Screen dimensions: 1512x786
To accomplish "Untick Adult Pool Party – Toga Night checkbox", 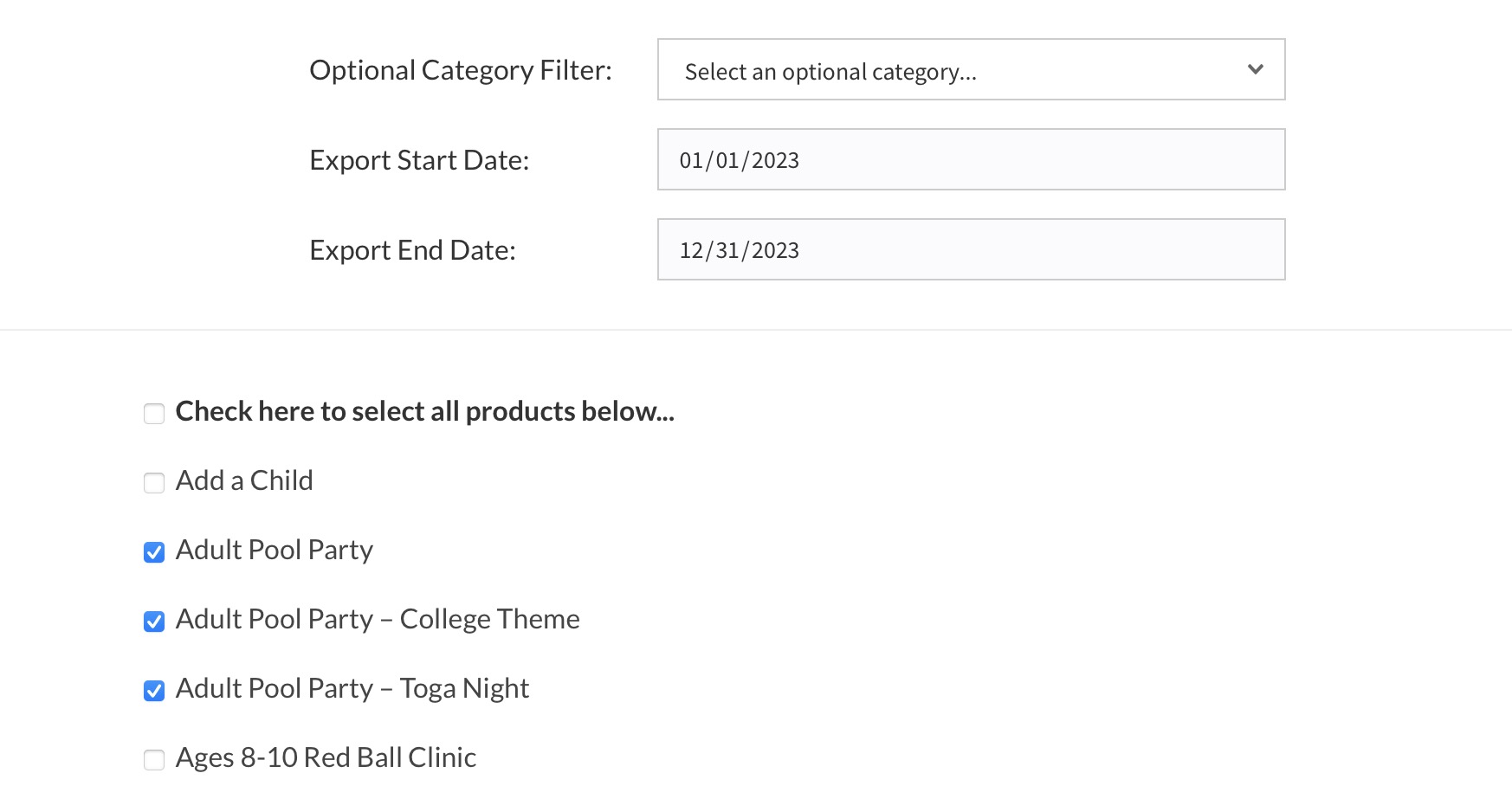I will pyautogui.click(x=154, y=691).
